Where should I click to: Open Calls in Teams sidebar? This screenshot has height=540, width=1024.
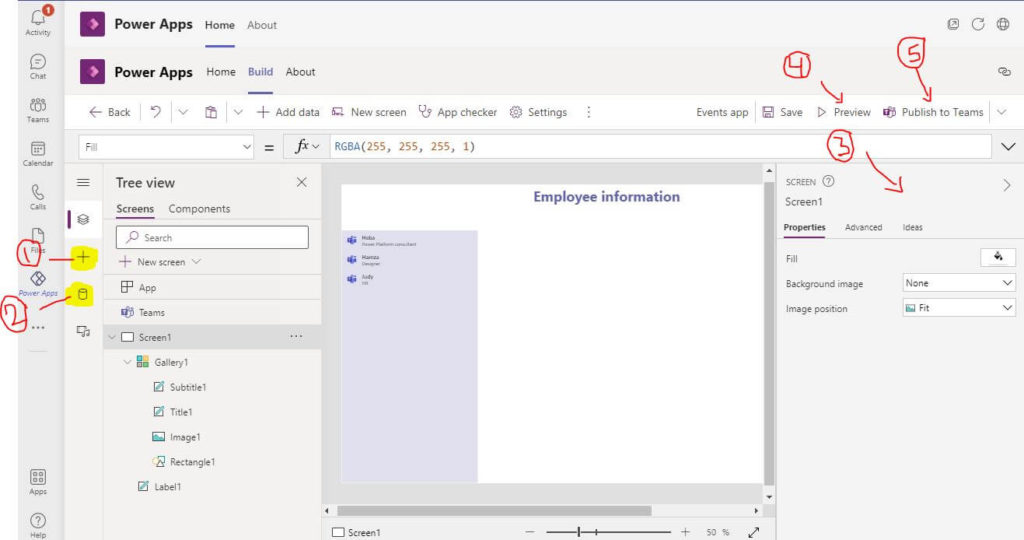38,197
